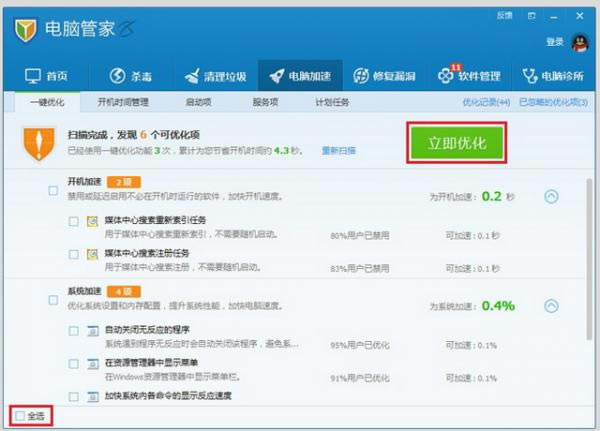Click the green 立即优化 button
The width and height of the screenshot is (600, 431).
(456, 143)
